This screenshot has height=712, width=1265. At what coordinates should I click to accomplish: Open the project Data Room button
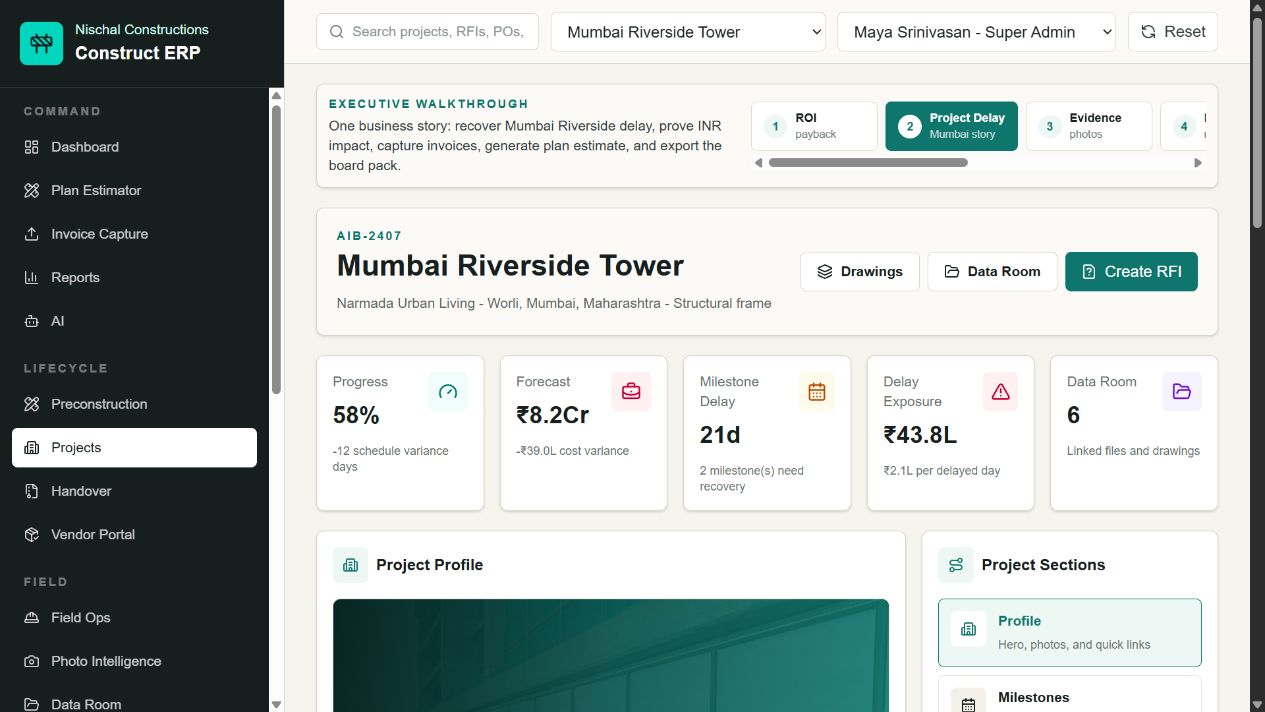pos(992,271)
